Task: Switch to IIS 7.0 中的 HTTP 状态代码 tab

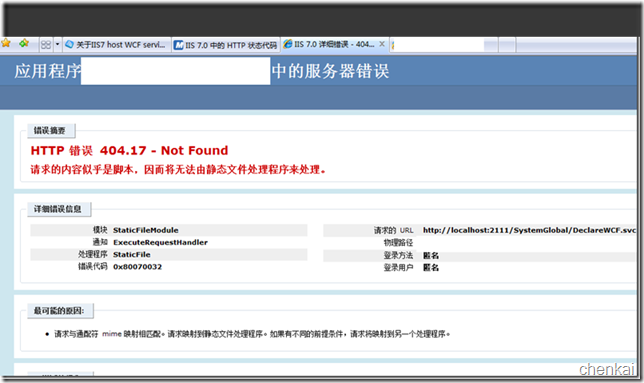Action: pyautogui.click(x=226, y=45)
